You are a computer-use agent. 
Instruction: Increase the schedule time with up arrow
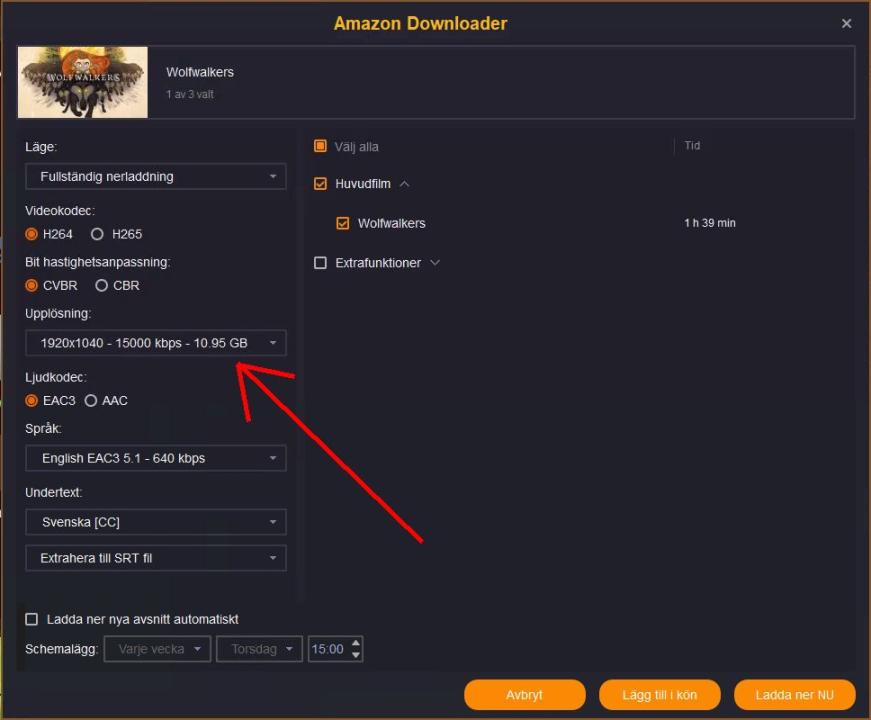coord(356,643)
